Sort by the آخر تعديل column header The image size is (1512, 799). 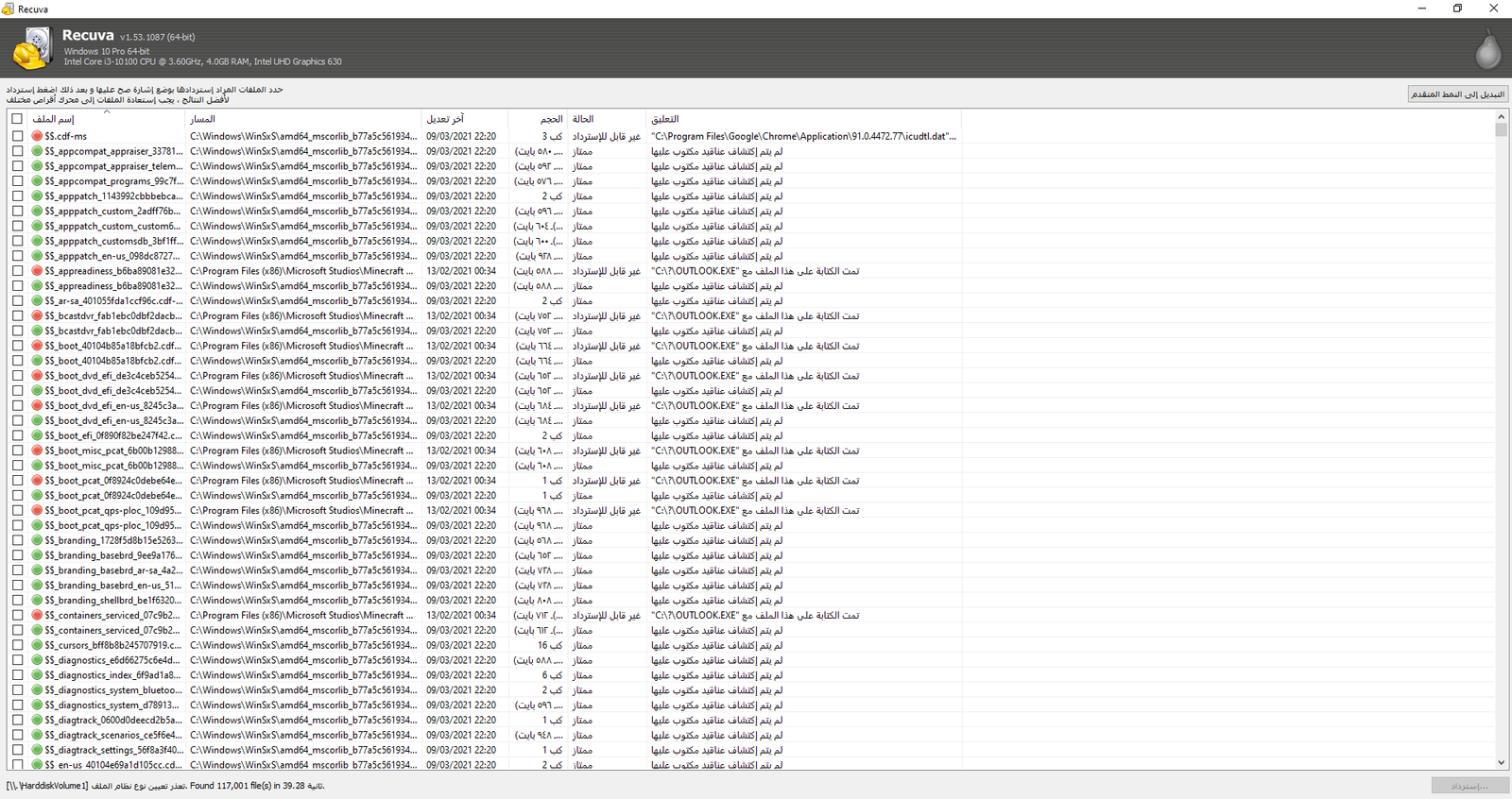click(x=464, y=119)
